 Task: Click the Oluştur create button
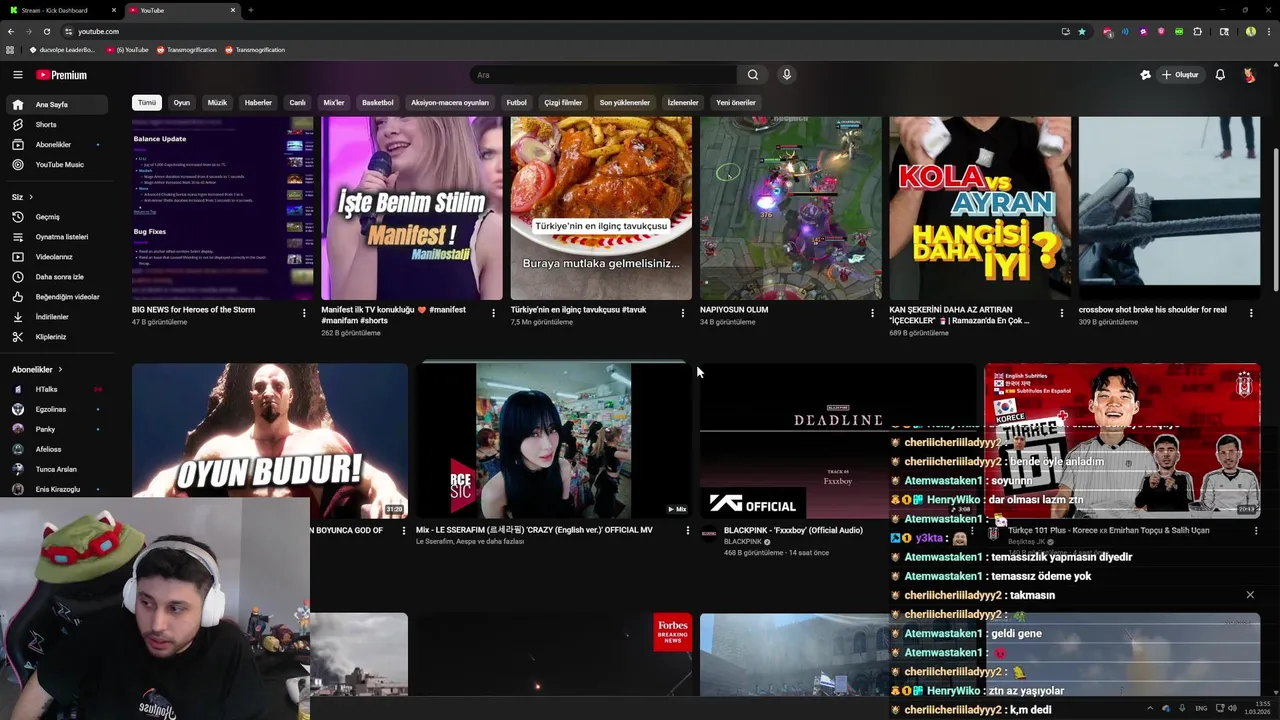pos(1180,75)
